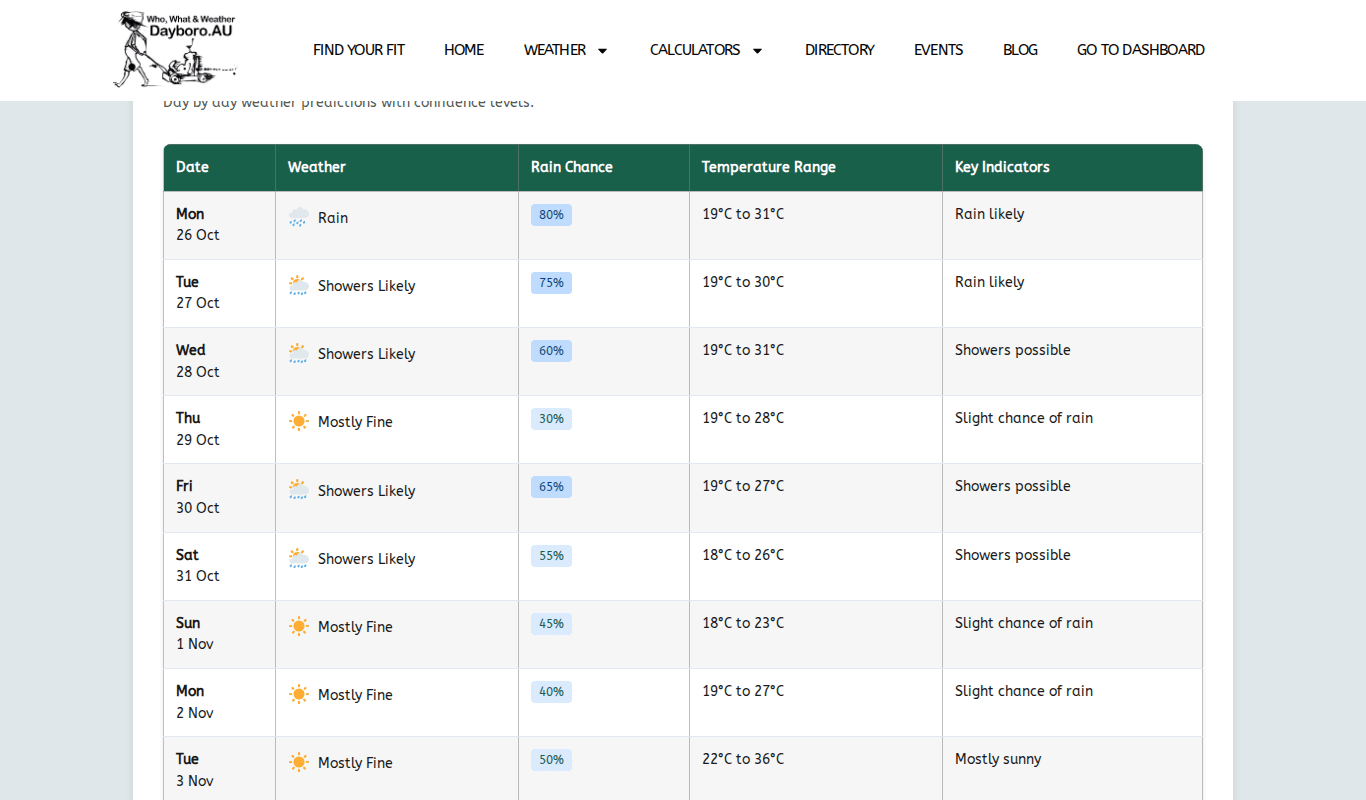1366x800 pixels.
Task: Open the Directory menu item
Action: (840, 50)
